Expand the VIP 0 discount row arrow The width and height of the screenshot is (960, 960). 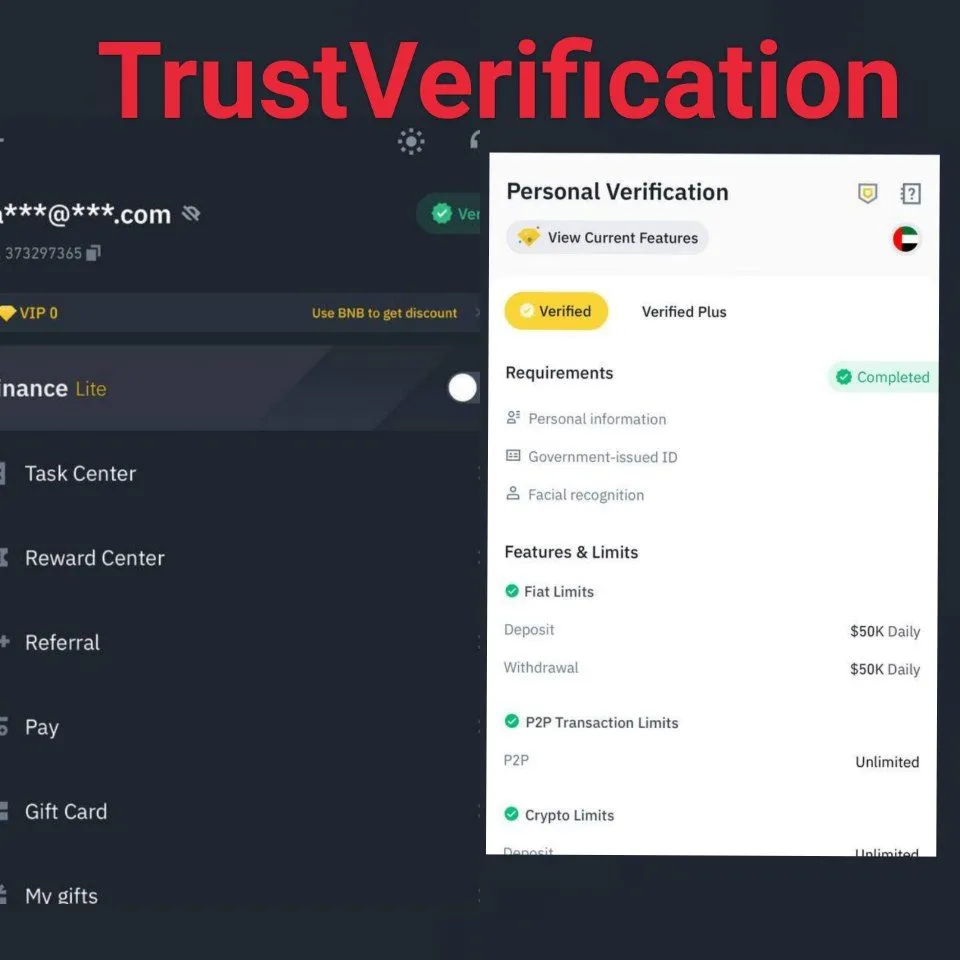coord(478,313)
